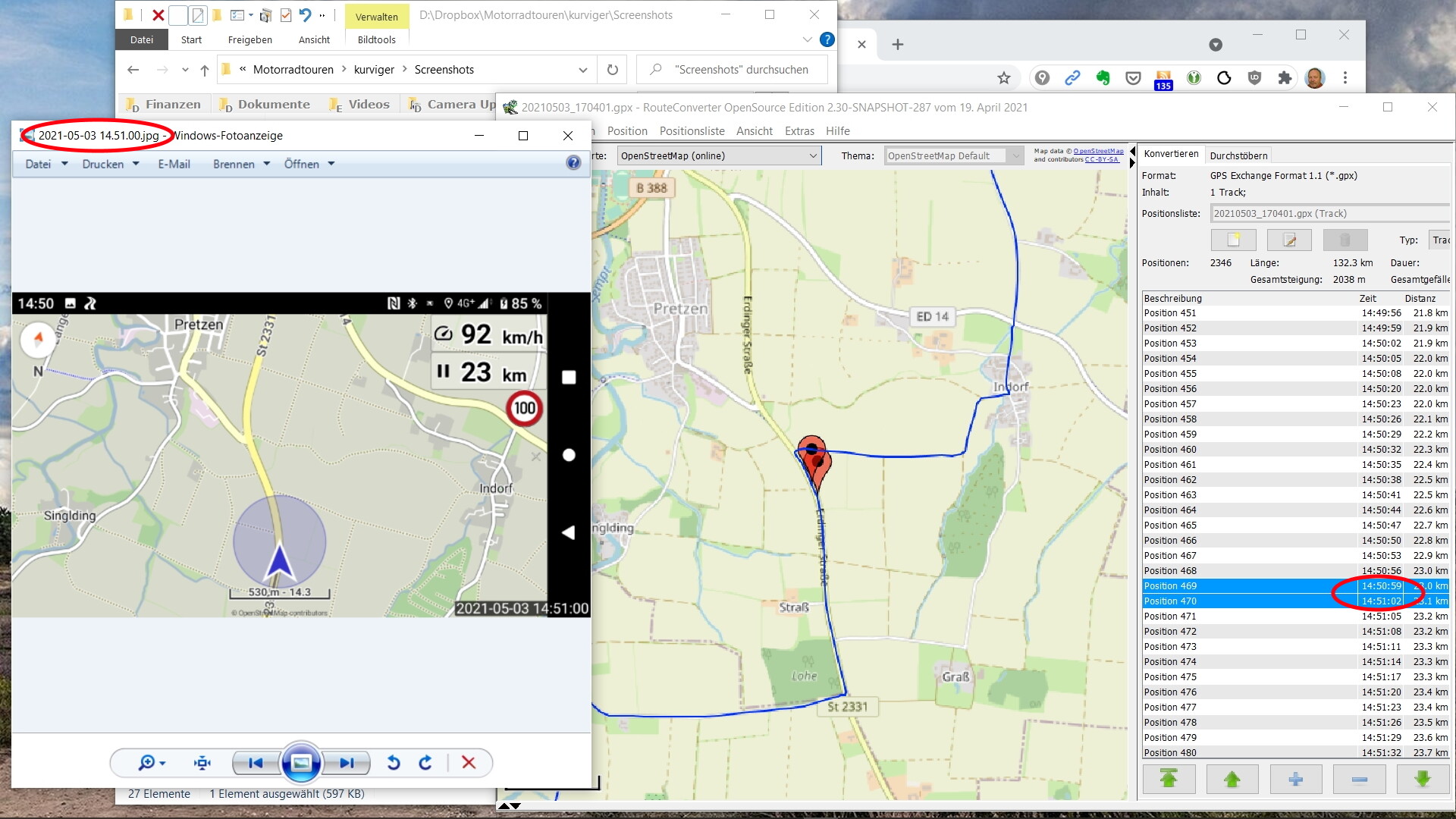The height and width of the screenshot is (819, 1456).
Task: Open the Chrome three-dot menu
Action: tap(1345, 77)
